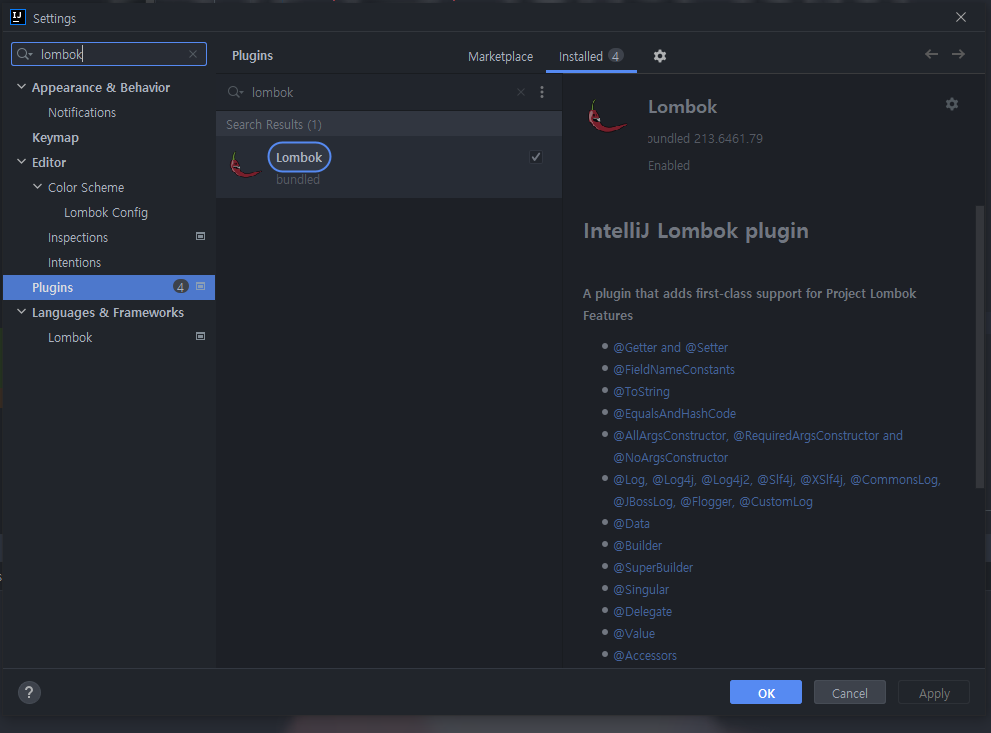991x733 pixels.
Task: Open plugin search history magnifier
Action: (235, 92)
